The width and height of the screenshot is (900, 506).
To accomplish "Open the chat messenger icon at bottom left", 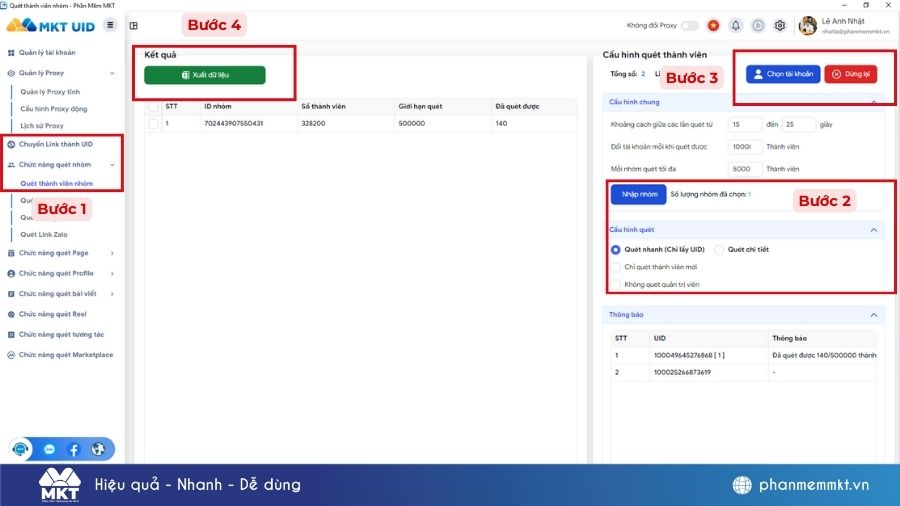I will point(49,450).
